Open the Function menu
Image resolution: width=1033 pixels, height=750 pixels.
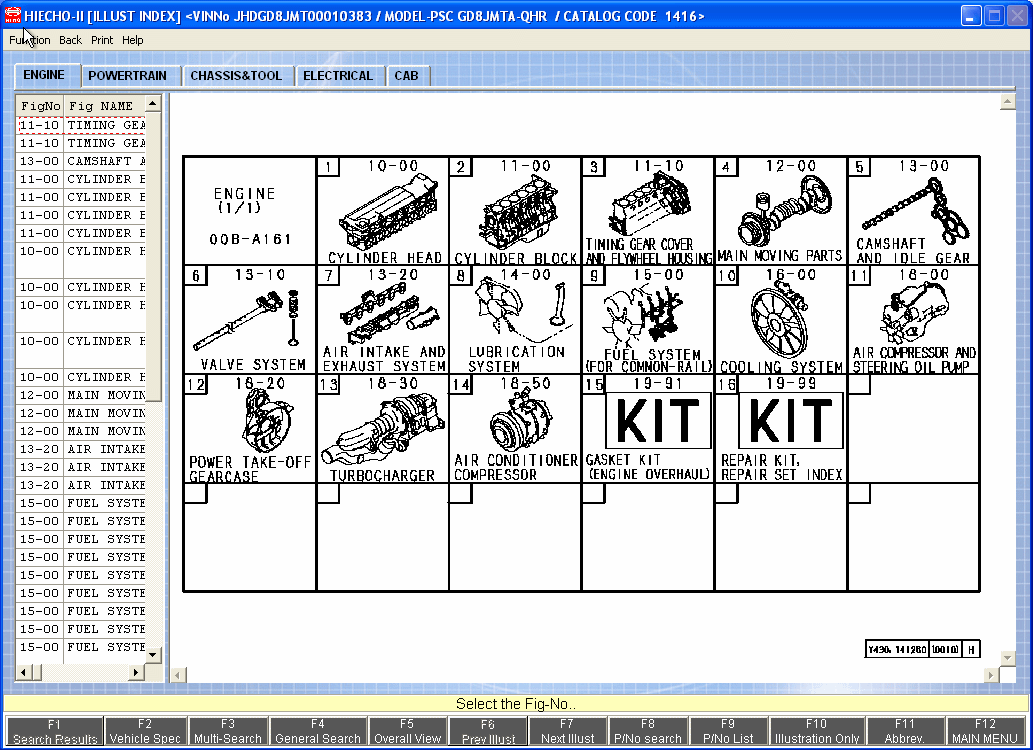pos(29,40)
